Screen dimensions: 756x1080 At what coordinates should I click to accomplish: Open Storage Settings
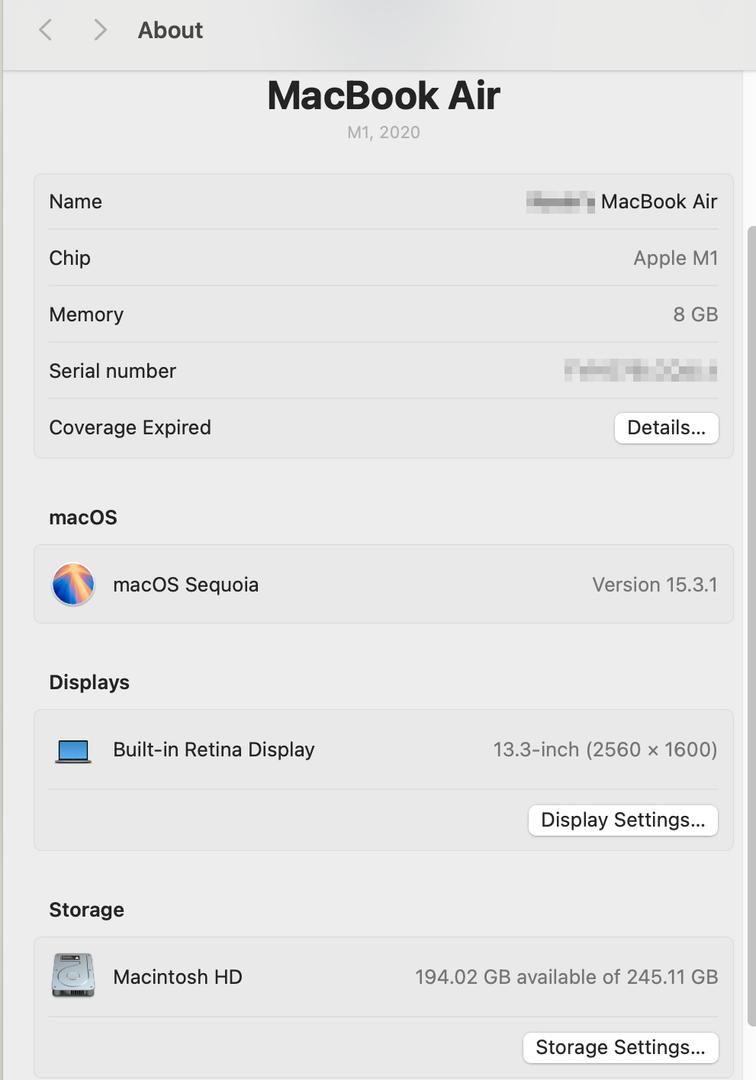(620, 1048)
